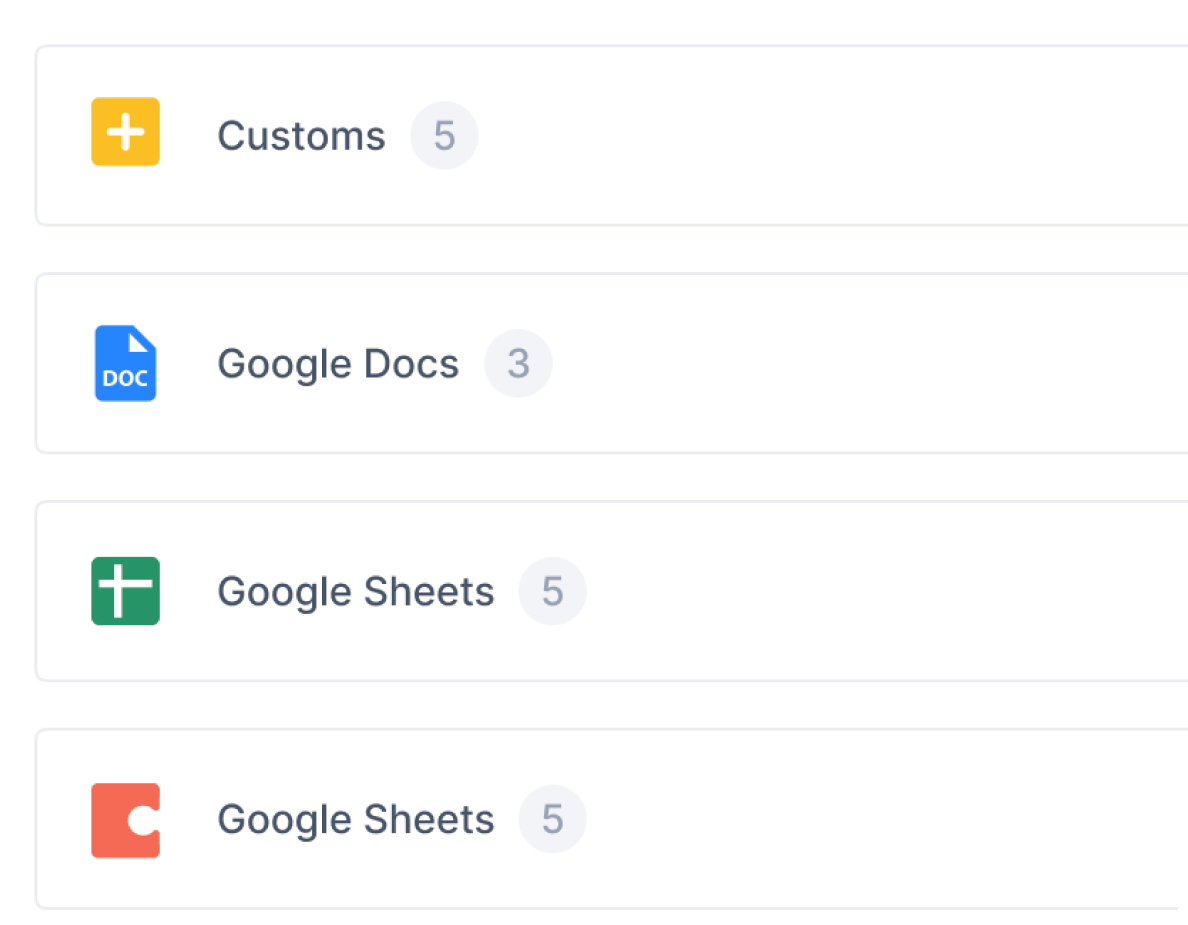Open the Customs label
1188x925 pixels.
(301, 136)
